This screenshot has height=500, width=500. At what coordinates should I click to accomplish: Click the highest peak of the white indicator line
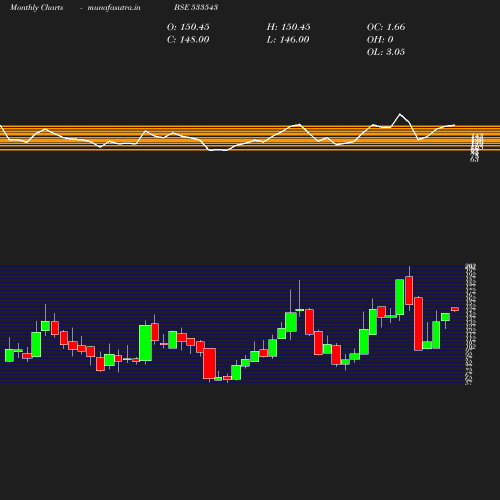coord(400,114)
